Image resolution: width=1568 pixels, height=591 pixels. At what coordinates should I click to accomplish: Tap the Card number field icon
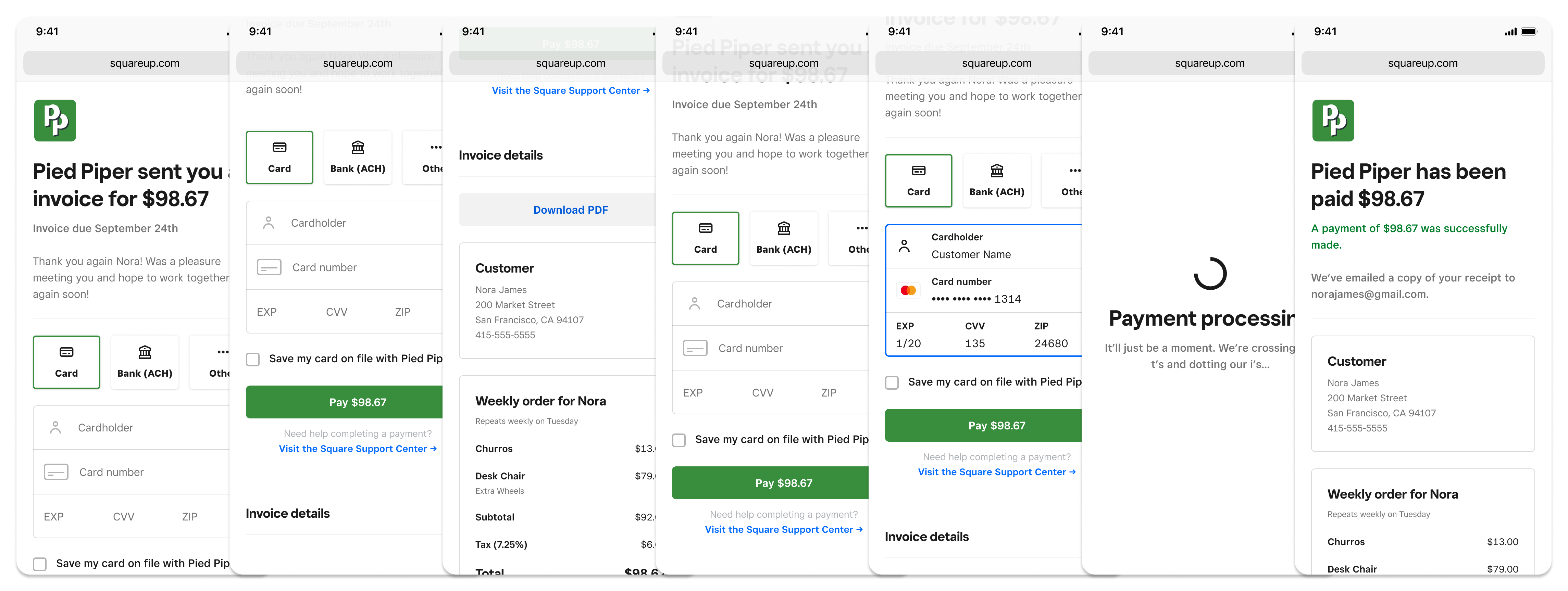tap(55, 471)
